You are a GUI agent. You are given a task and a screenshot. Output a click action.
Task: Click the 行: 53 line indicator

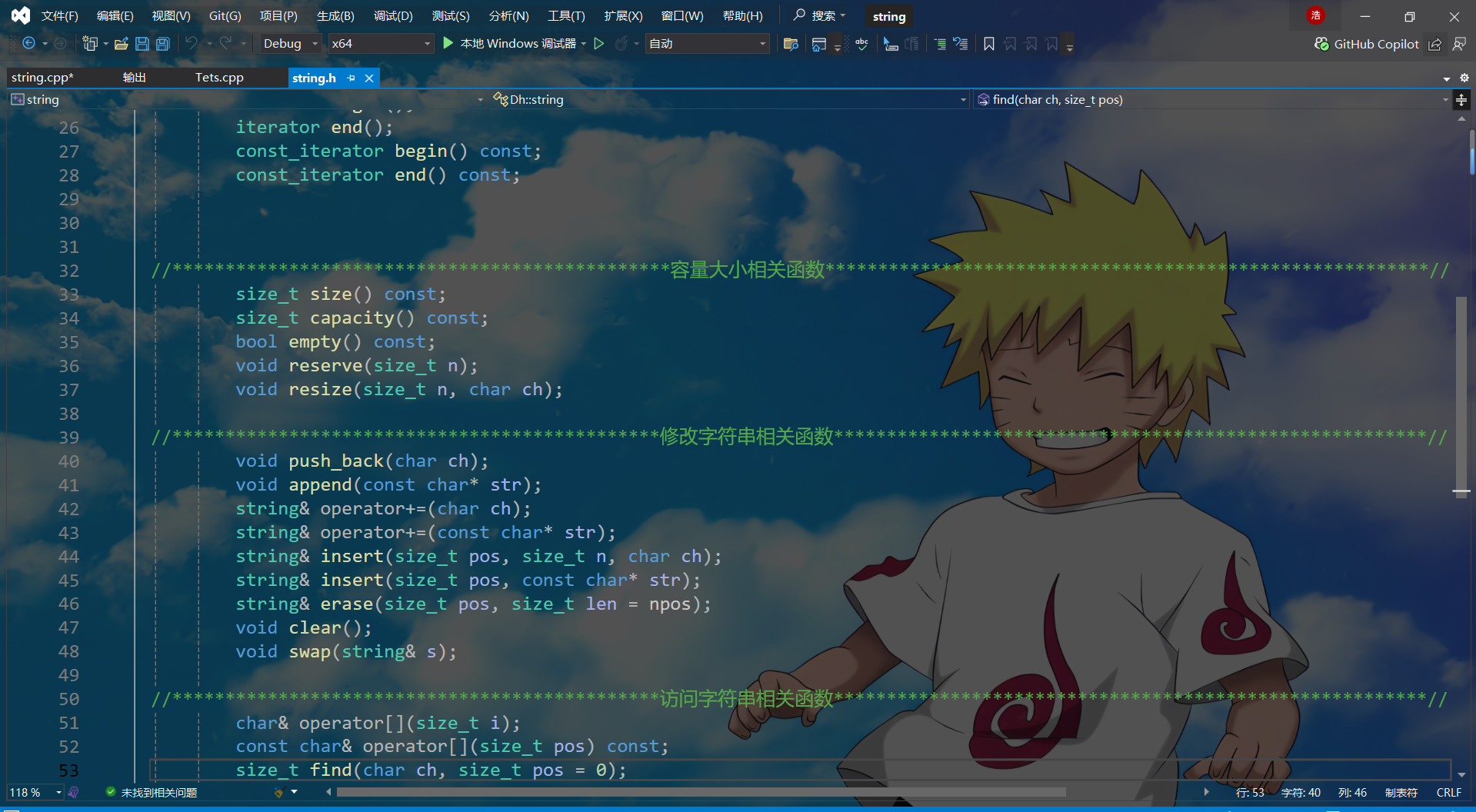(1250, 792)
